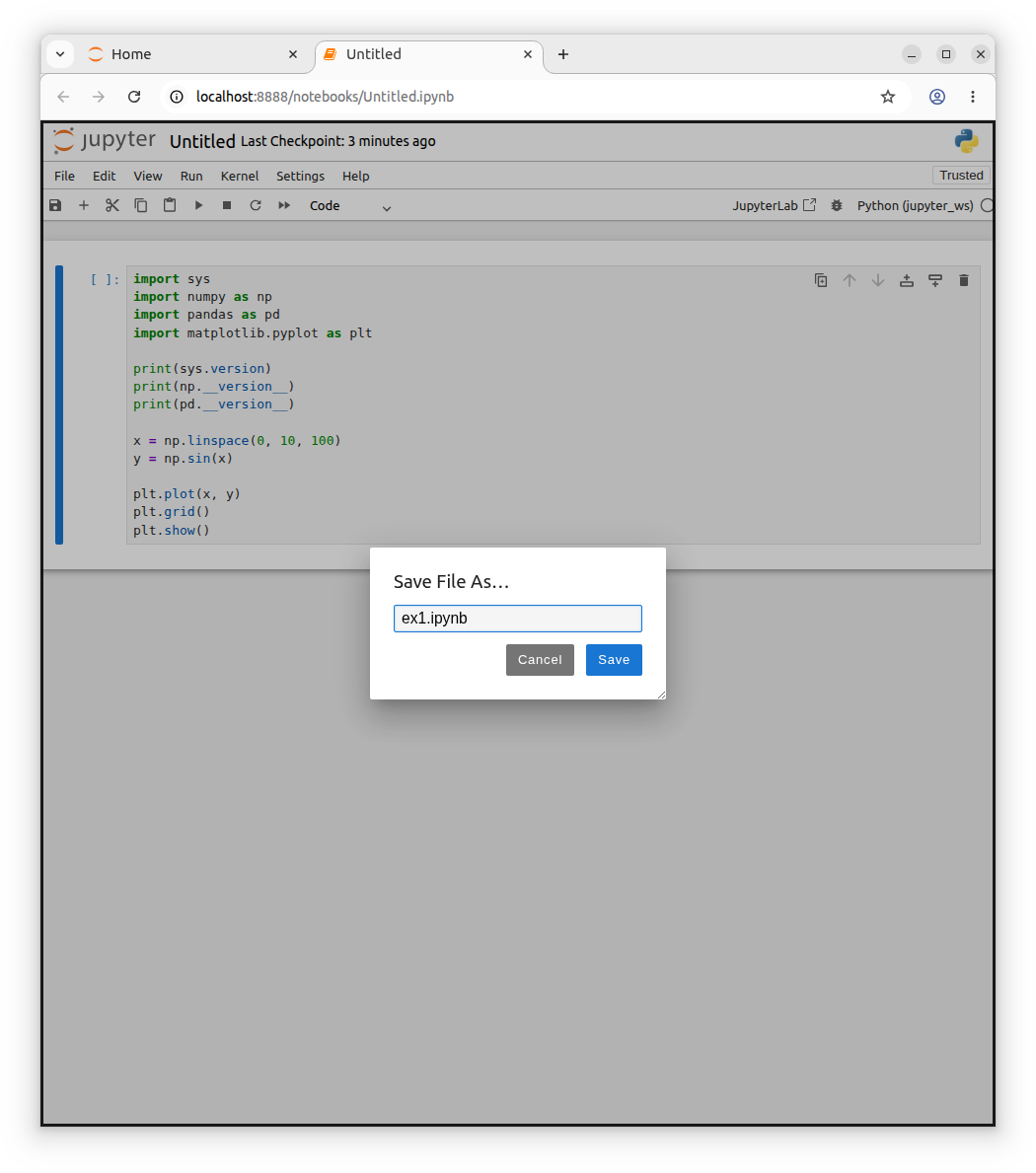Expand the tab search chevron
This screenshot has width=1036, height=1173.
(60, 54)
